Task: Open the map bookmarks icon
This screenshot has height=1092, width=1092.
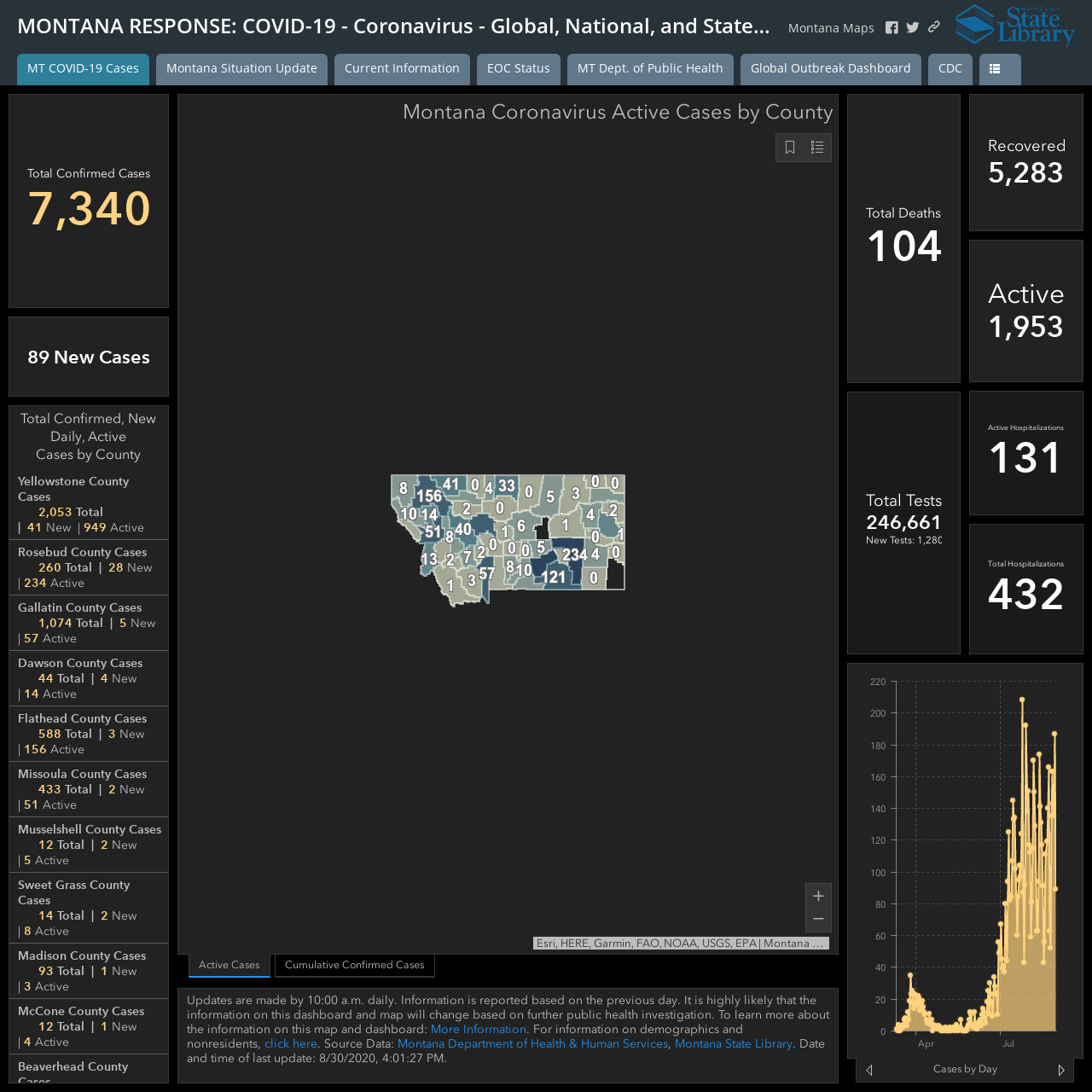Action: click(x=790, y=148)
